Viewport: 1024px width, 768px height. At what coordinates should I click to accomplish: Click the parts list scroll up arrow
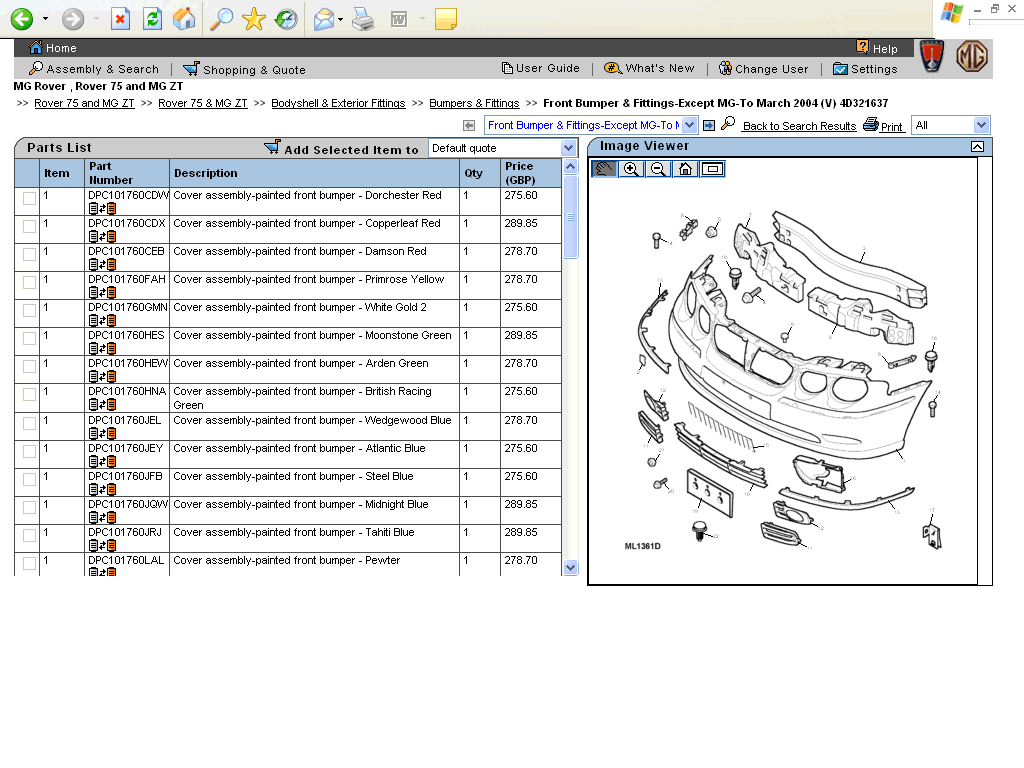point(570,167)
